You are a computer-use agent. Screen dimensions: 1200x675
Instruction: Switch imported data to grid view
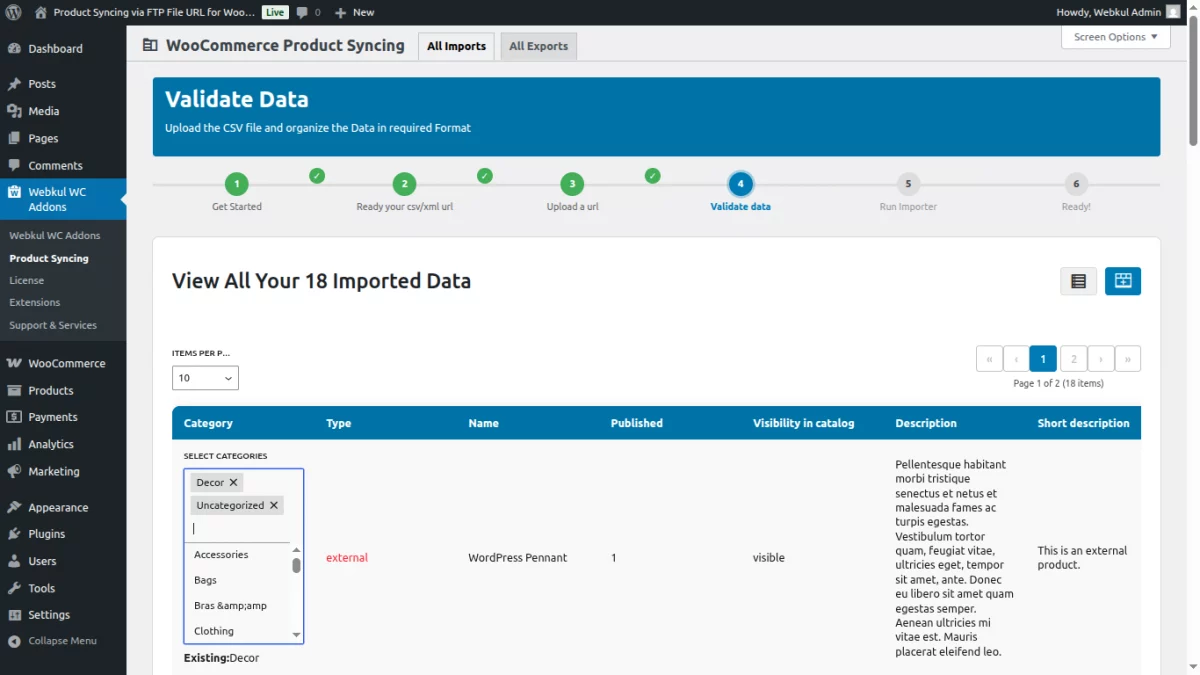tap(1122, 281)
